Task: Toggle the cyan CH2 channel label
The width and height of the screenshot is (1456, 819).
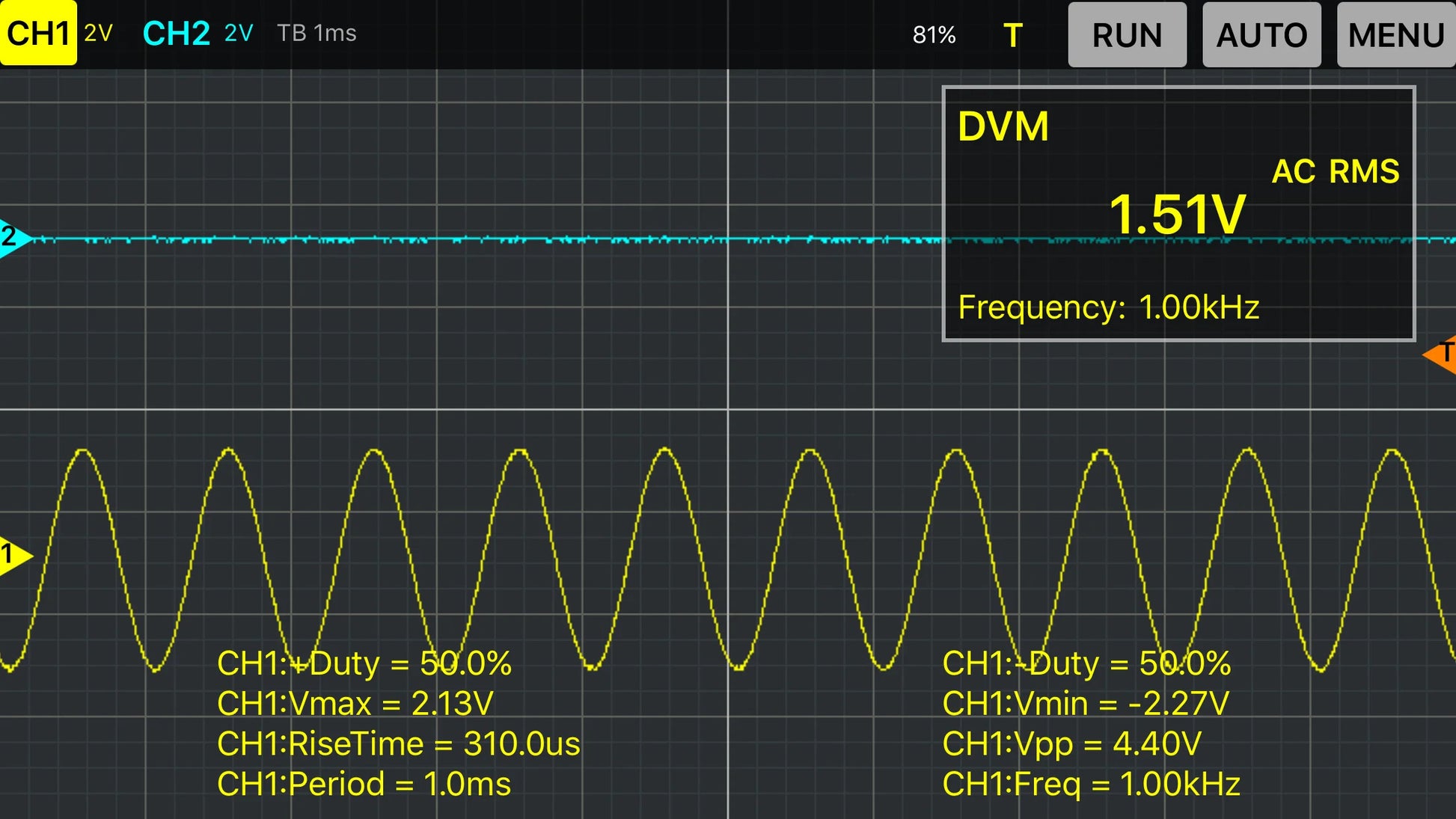Action: [x=176, y=34]
